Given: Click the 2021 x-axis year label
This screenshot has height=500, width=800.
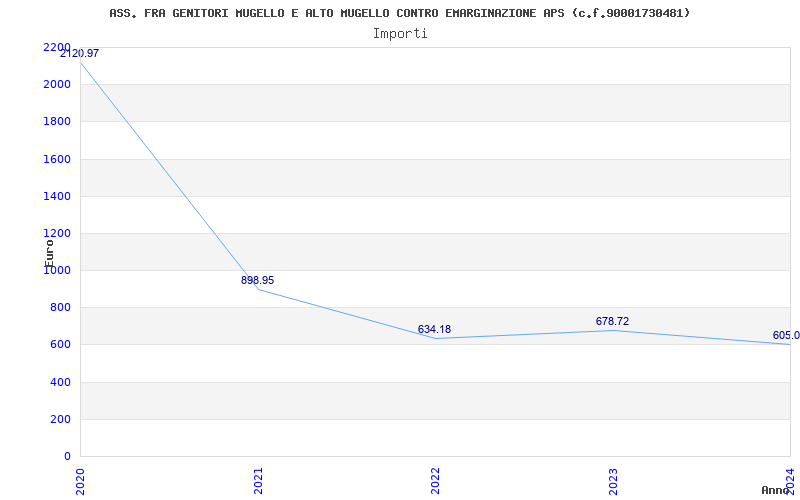Looking at the screenshot, I should (258, 481).
